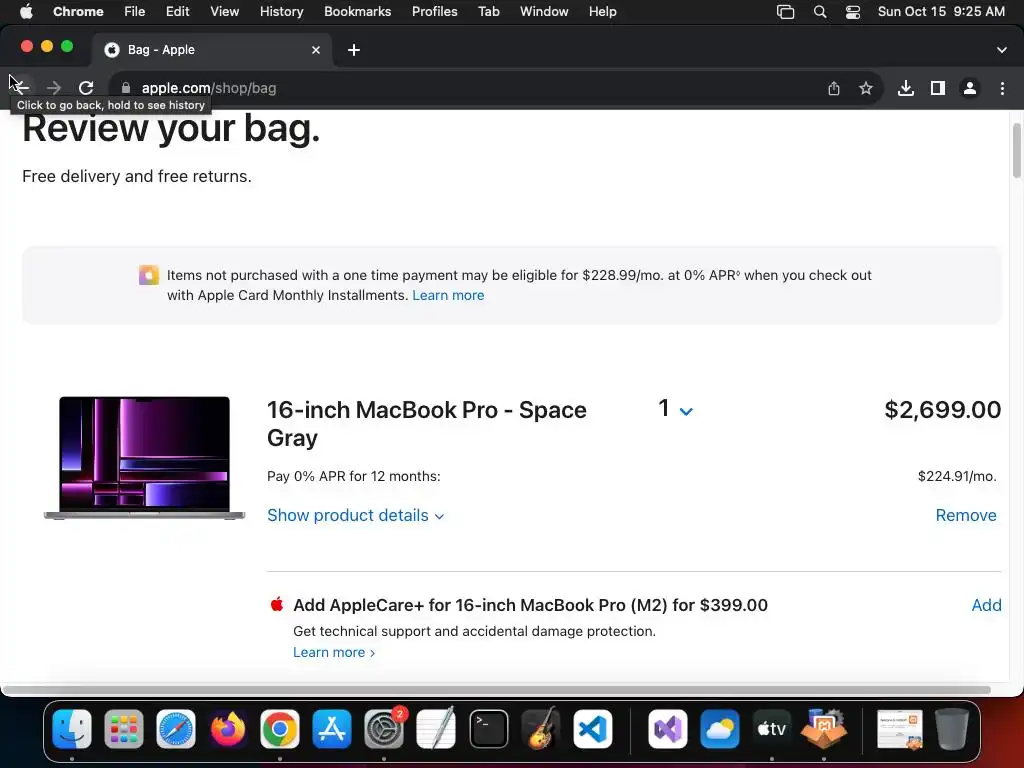The height and width of the screenshot is (768, 1024).
Task: Open Launchpad from the dock
Action: pyautogui.click(x=123, y=728)
